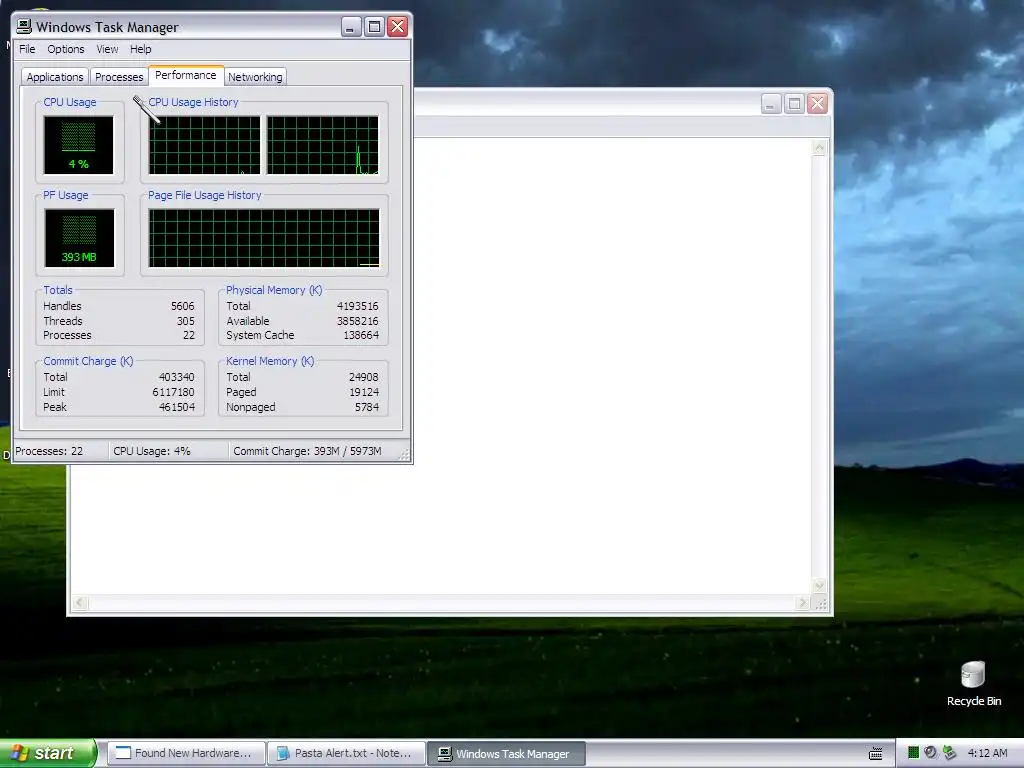The height and width of the screenshot is (768, 1024).
Task: Click Kernel Memory Paged 19124
Action: pos(364,392)
